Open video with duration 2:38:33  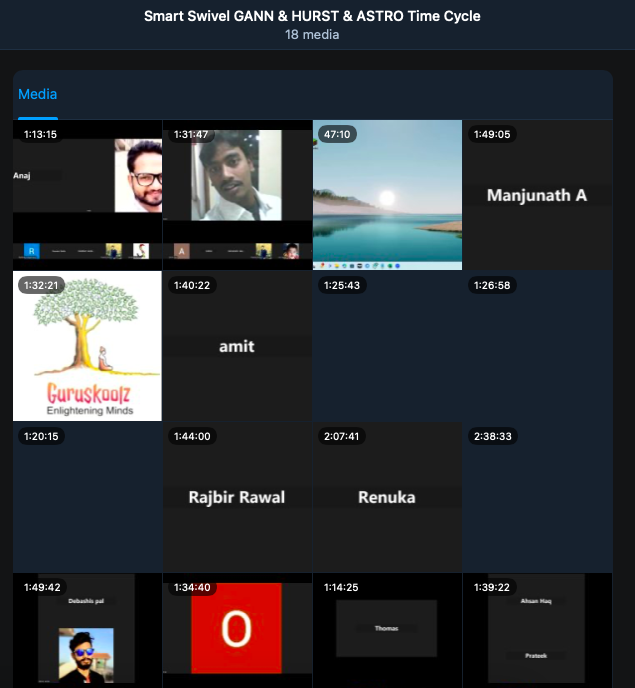click(537, 497)
